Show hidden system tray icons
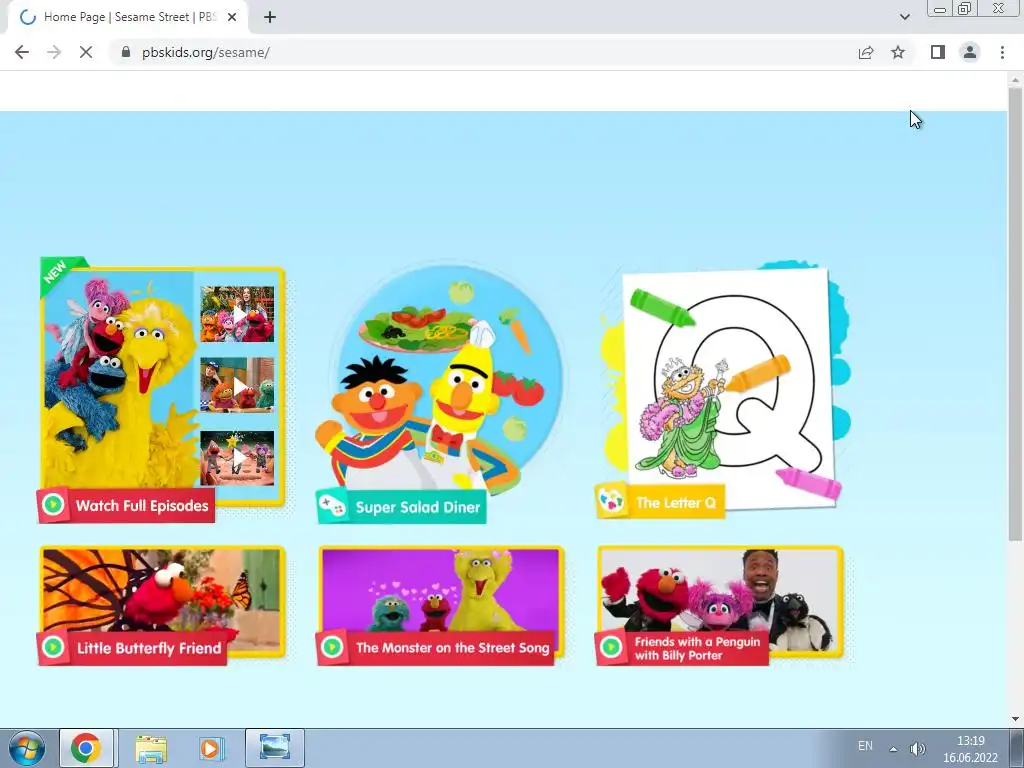 click(893, 749)
